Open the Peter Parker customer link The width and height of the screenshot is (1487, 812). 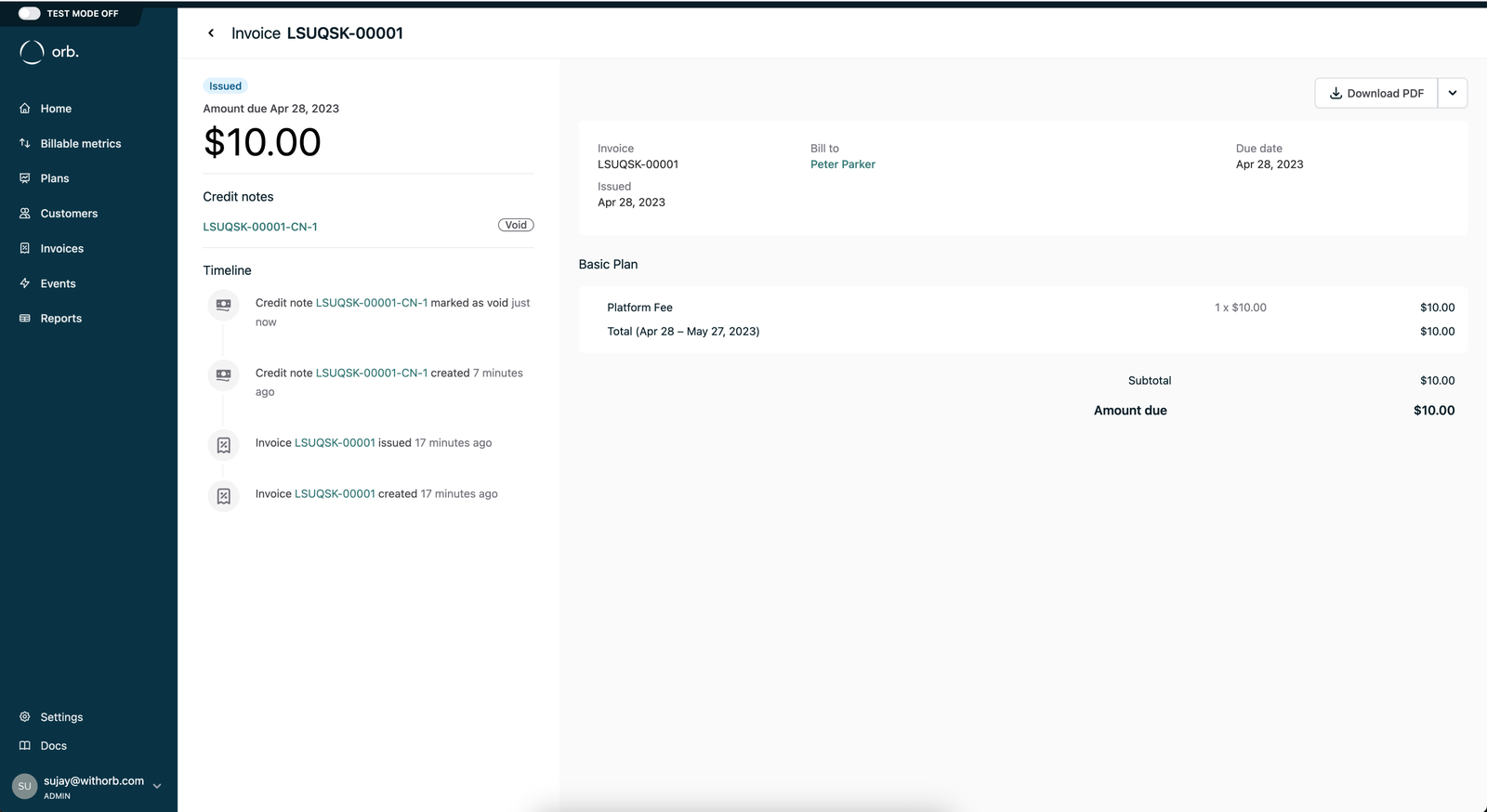coord(843,164)
